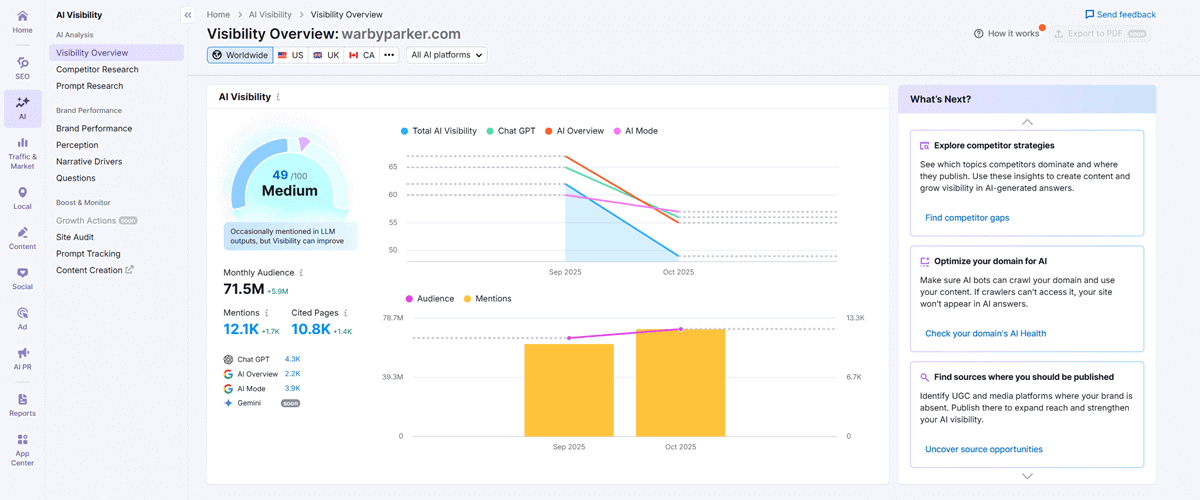
Task: Toggle Total AI Visibility series in legend
Action: [438, 131]
